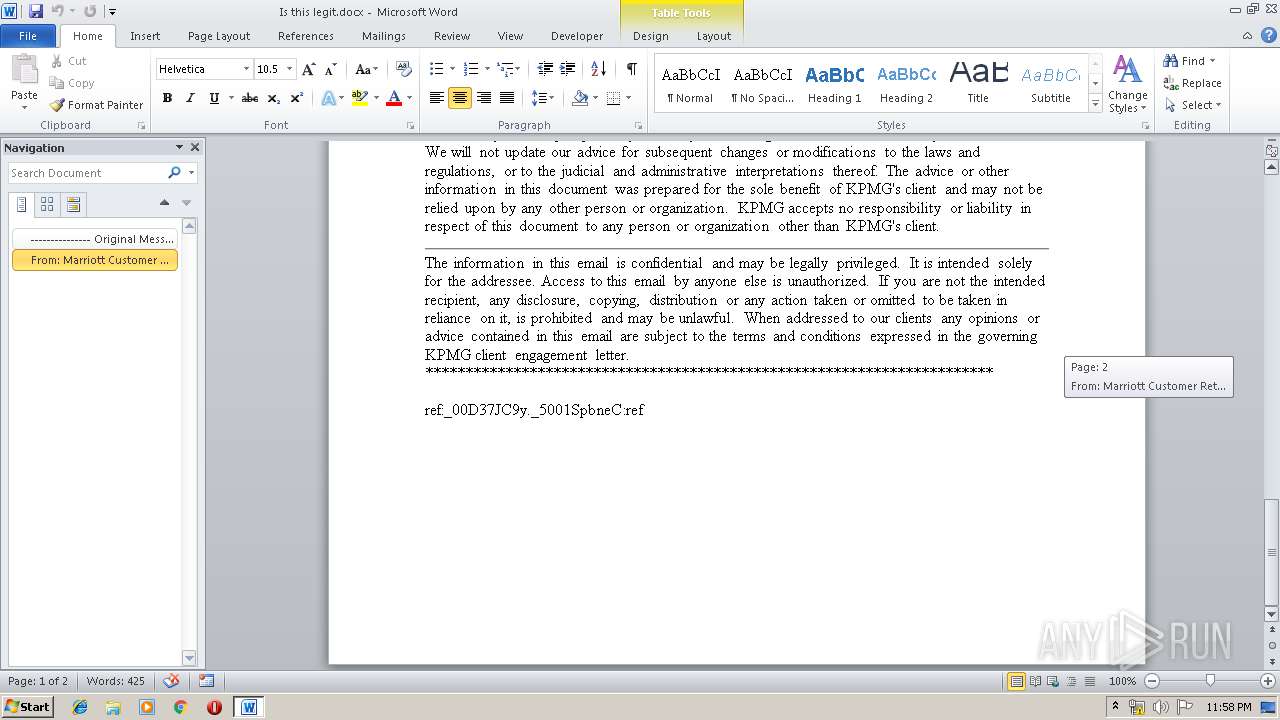Justify paragraph text
The height and width of the screenshot is (720, 1280).
(x=507, y=98)
